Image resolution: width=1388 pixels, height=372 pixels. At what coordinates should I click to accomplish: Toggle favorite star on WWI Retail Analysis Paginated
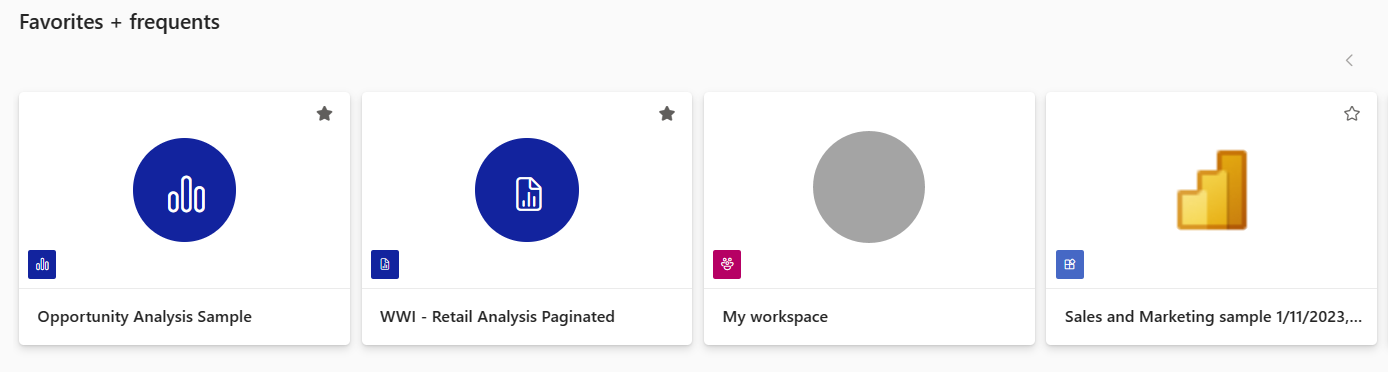pyautogui.click(x=667, y=114)
